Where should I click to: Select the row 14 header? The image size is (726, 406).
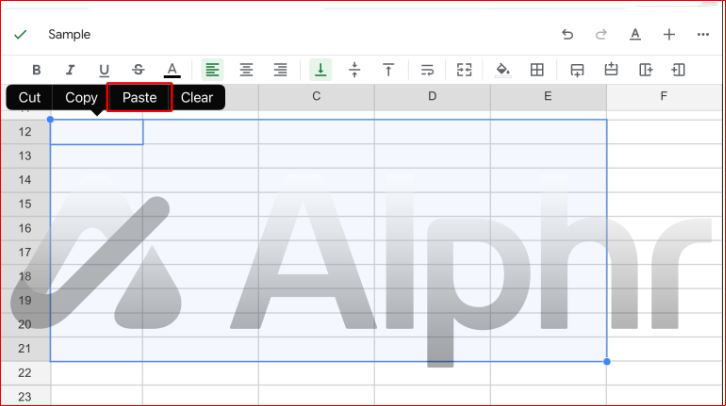point(25,180)
